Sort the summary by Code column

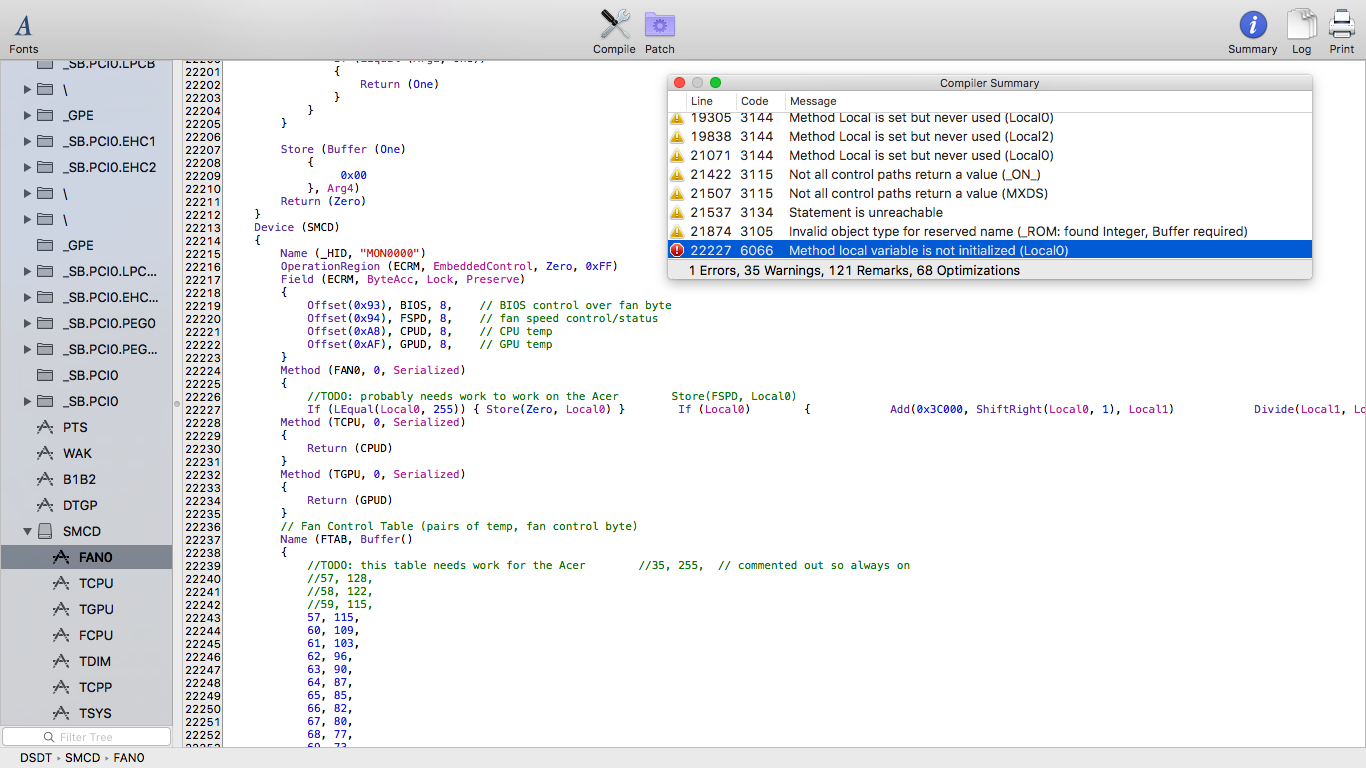[x=754, y=101]
